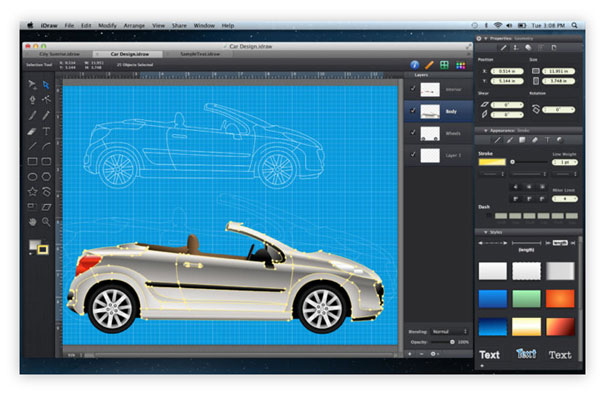The width and height of the screenshot is (600, 394).
Task: Toggle visibility of Interior layer
Action: pos(412,88)
